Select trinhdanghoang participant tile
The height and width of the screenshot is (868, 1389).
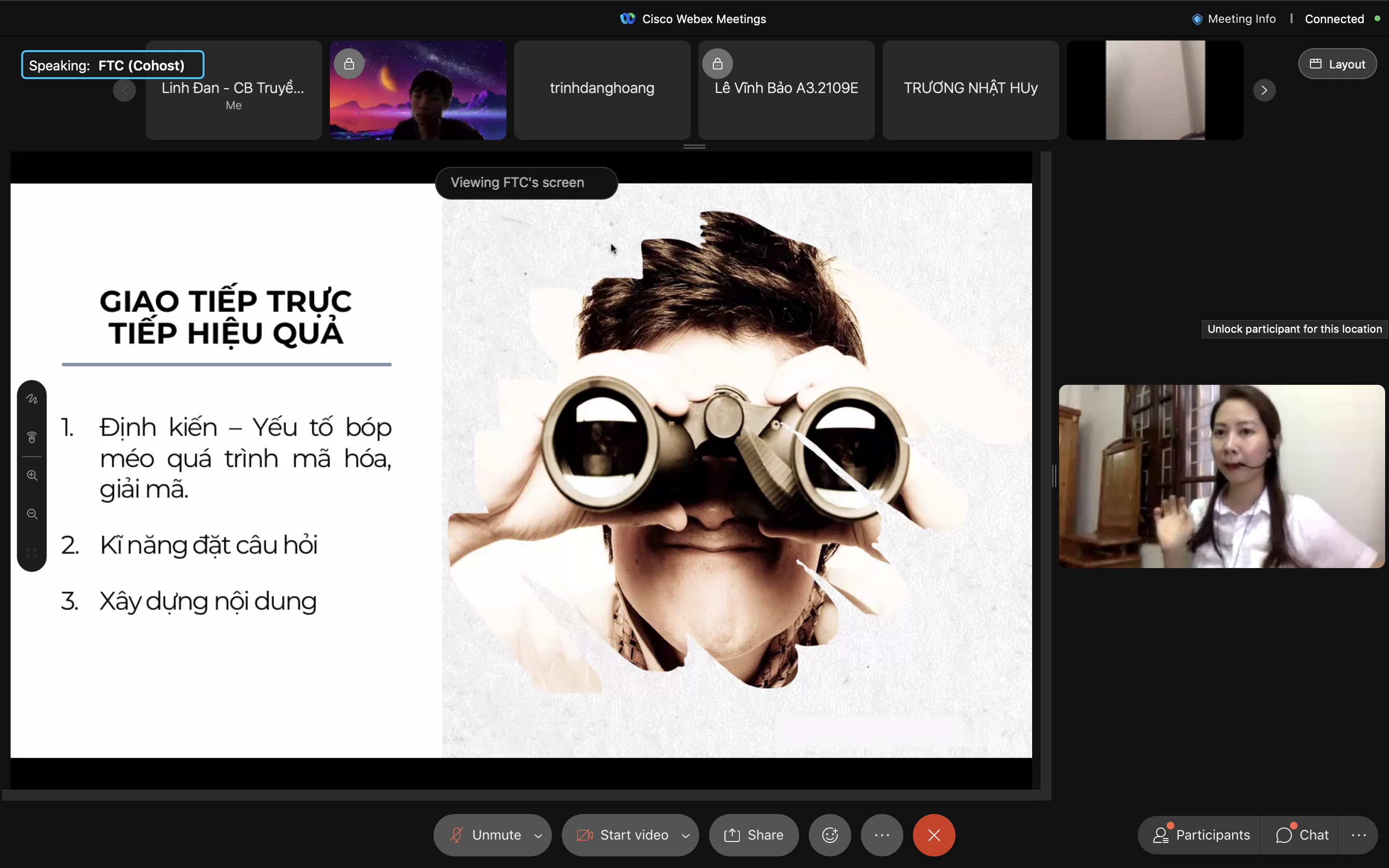click(602, 90)
